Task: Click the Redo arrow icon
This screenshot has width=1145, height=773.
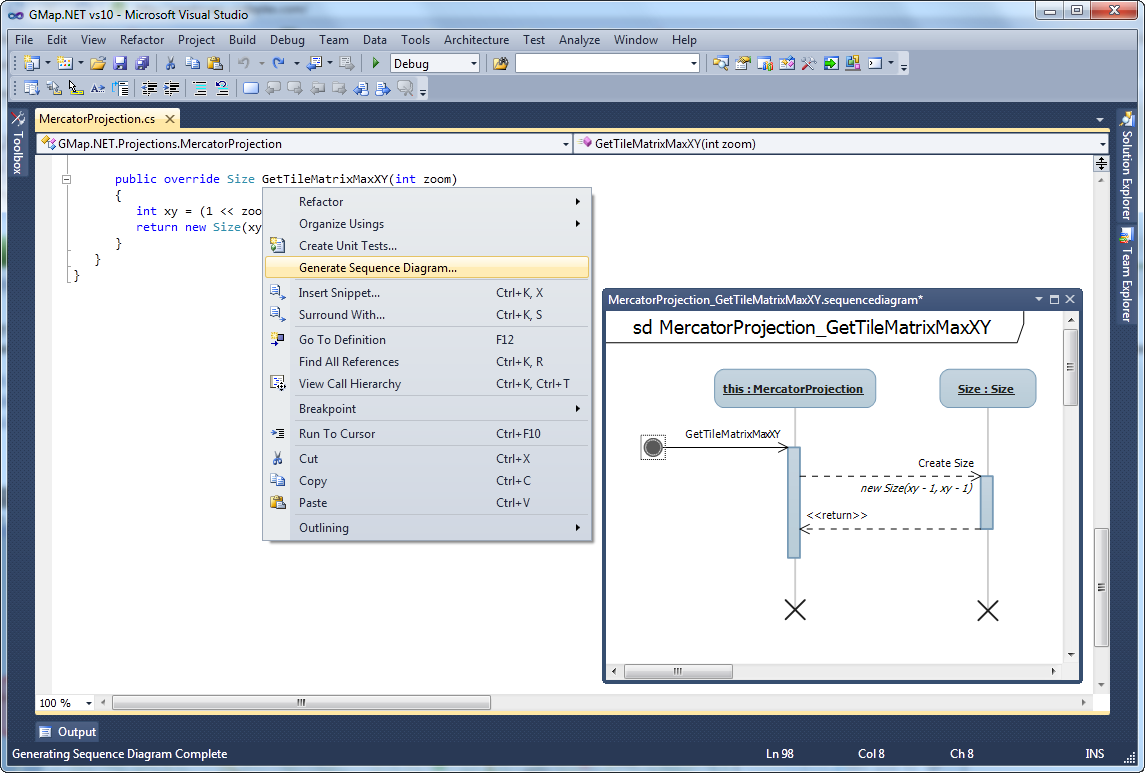Action: (279, 64)
